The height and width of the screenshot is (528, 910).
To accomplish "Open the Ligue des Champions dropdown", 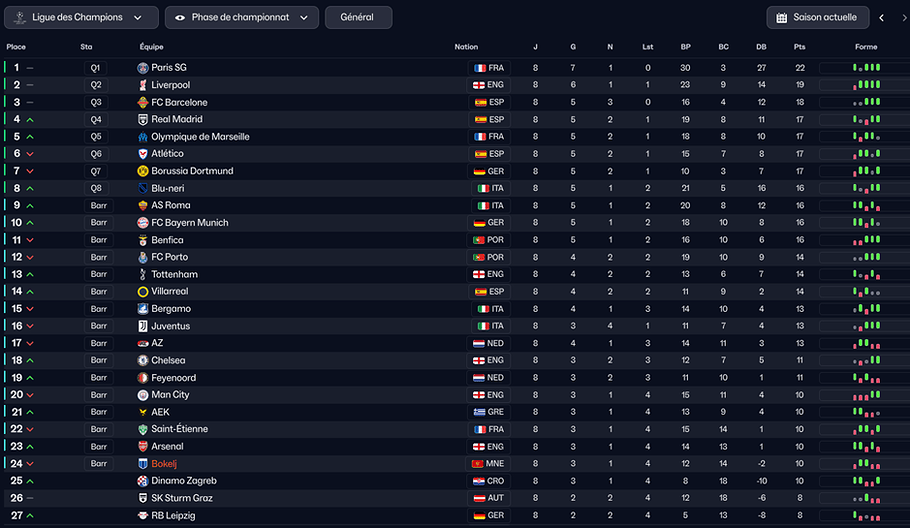I will coord(81,17).
